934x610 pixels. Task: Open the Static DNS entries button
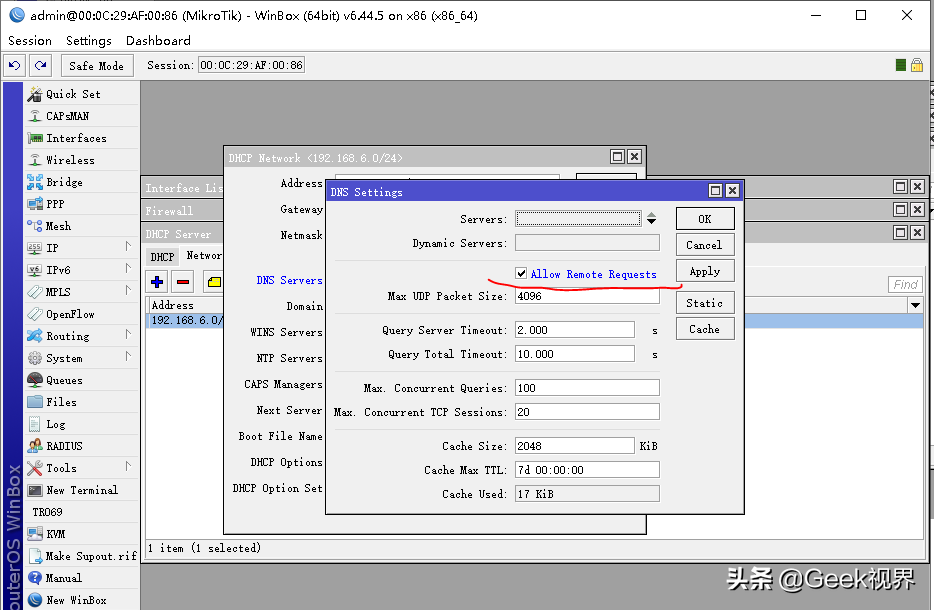[705, 303]
